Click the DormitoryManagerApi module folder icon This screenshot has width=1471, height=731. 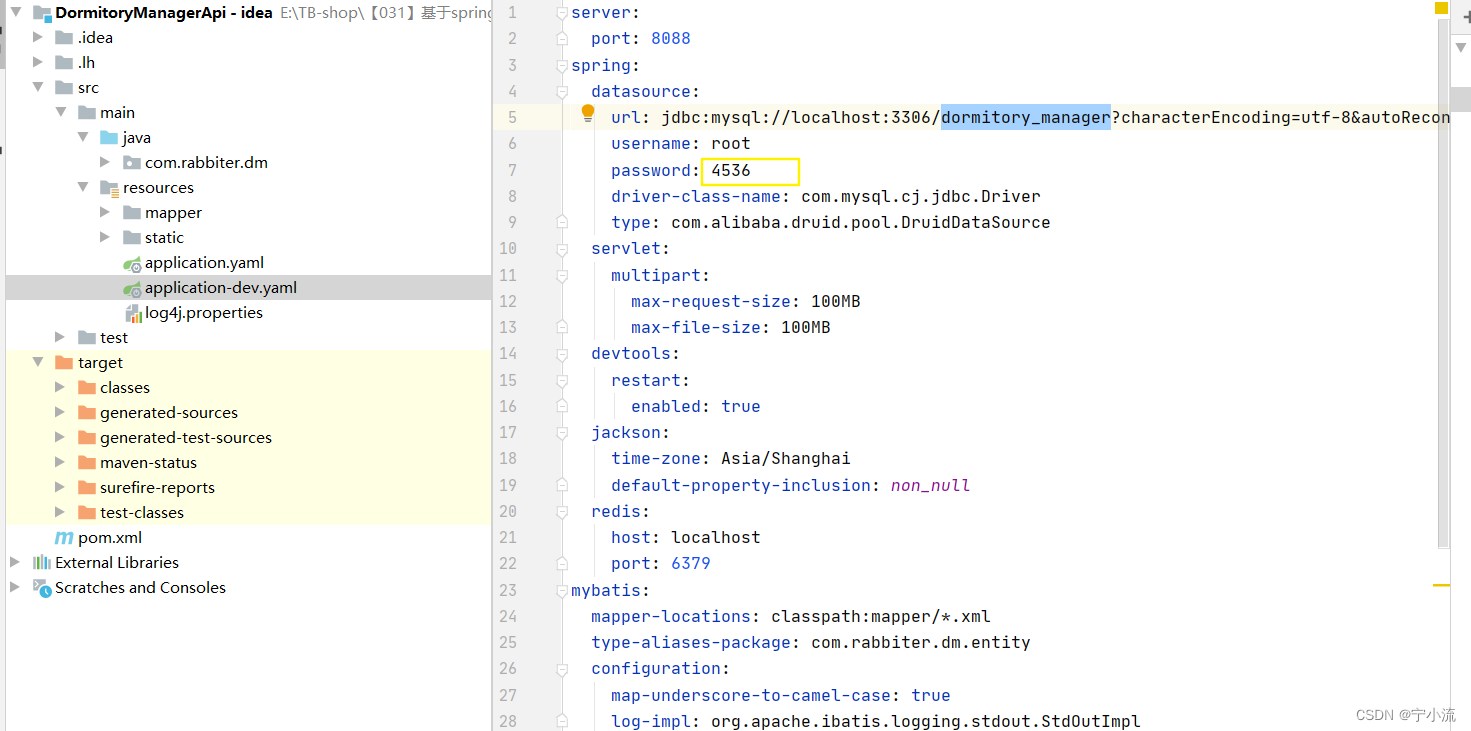click(42, 13)
